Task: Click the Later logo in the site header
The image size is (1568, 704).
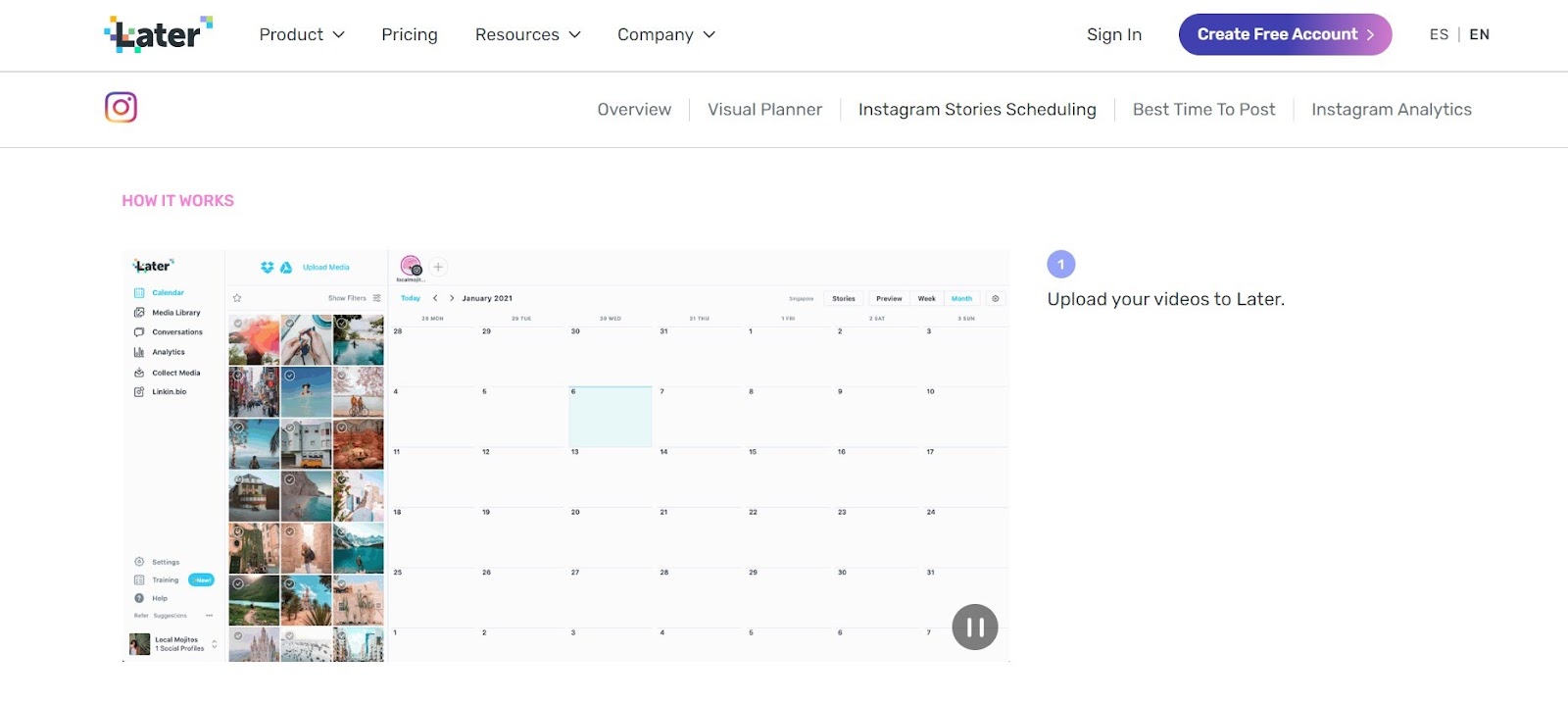Action: click(159, 34)
